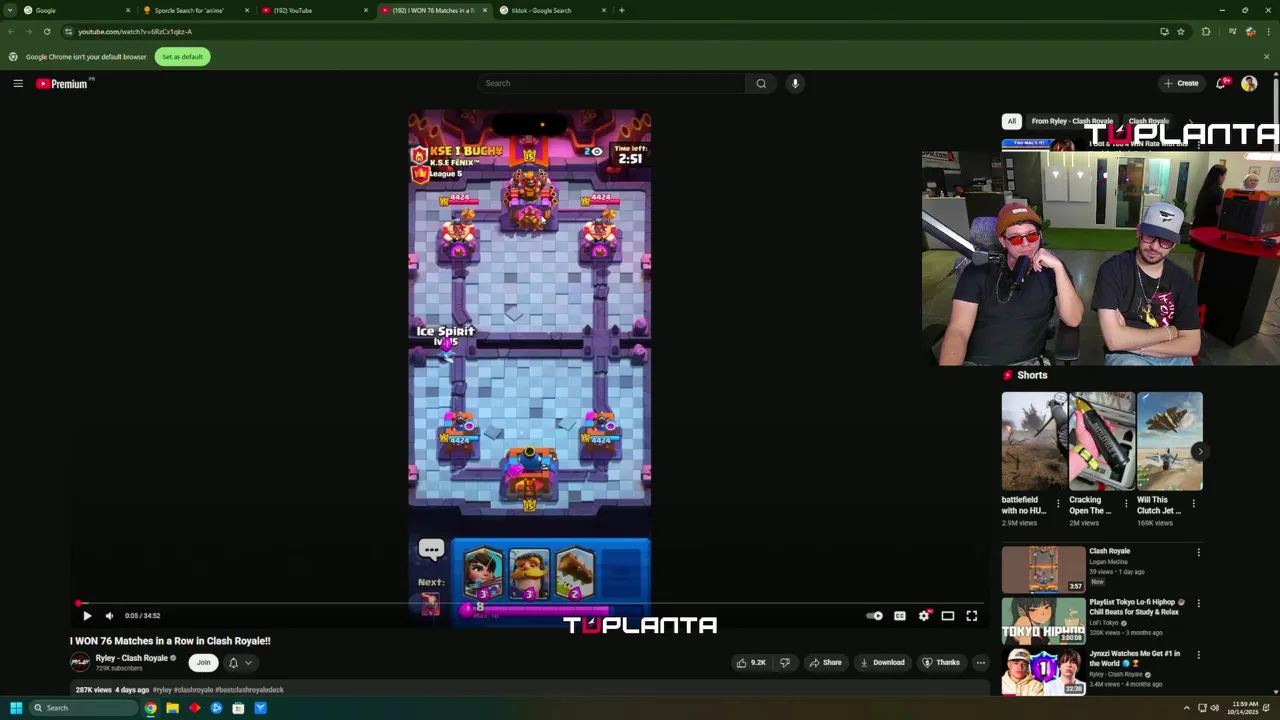1280x720 pixels.
Task: Click #clashroyale hashtag in description
Action: tap(193, 690)
